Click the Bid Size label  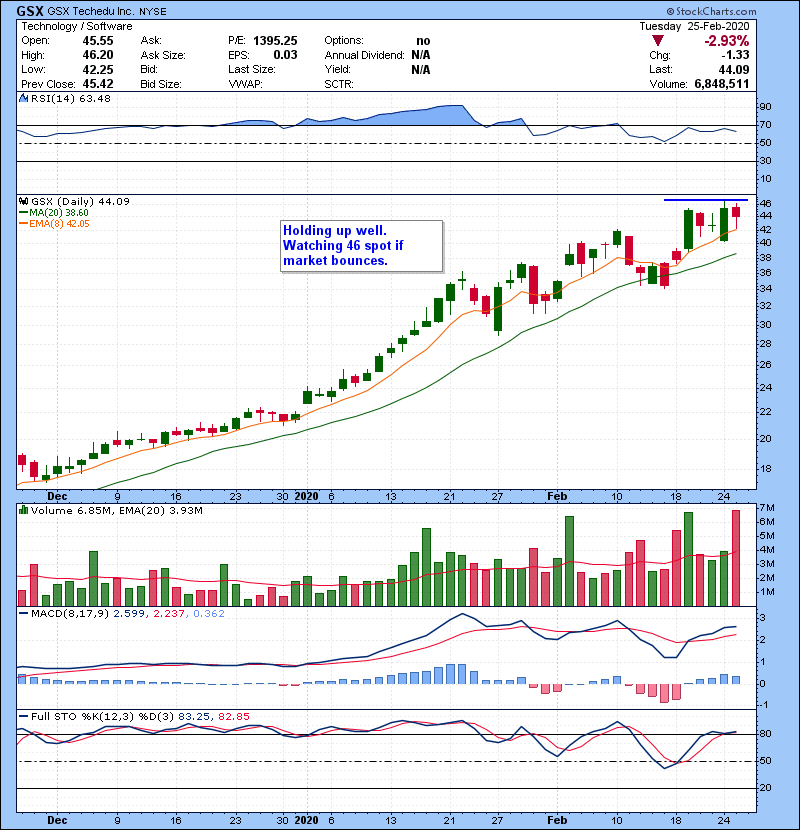(161, 84)
